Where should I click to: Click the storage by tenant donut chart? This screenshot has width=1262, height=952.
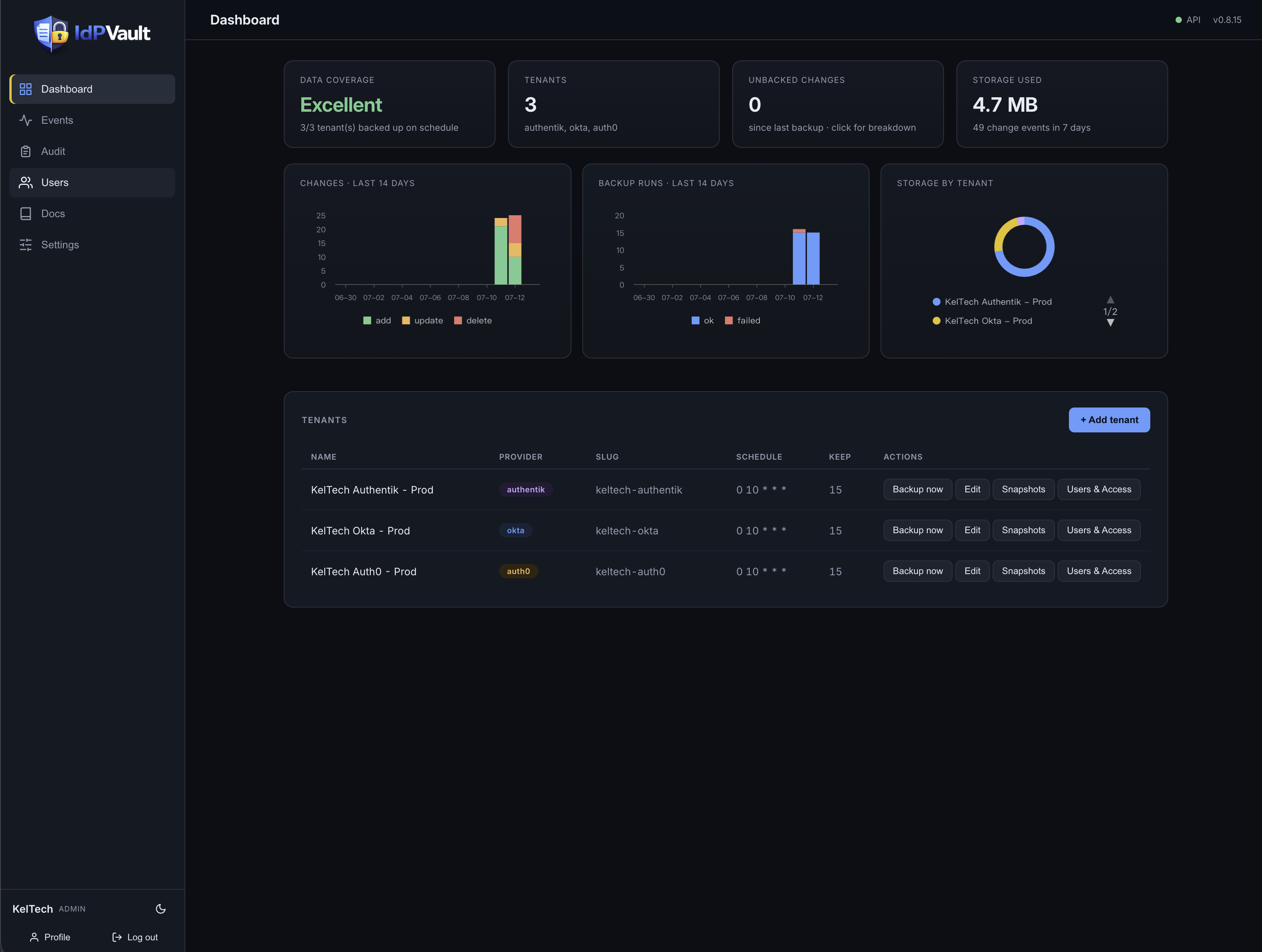pos(1024,247)
